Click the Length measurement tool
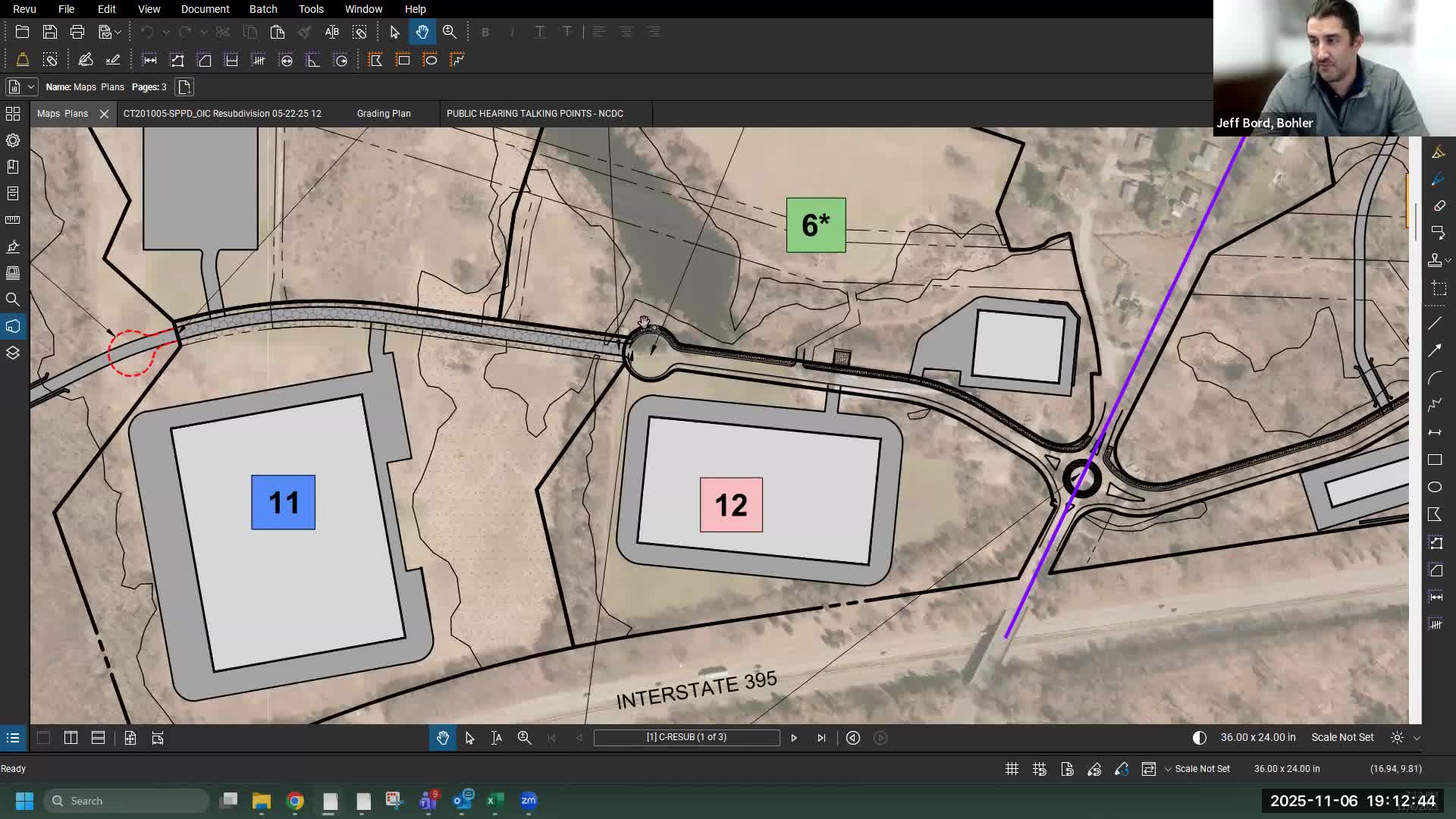The width and height of the screenshot is (1456, 819). 149,60
